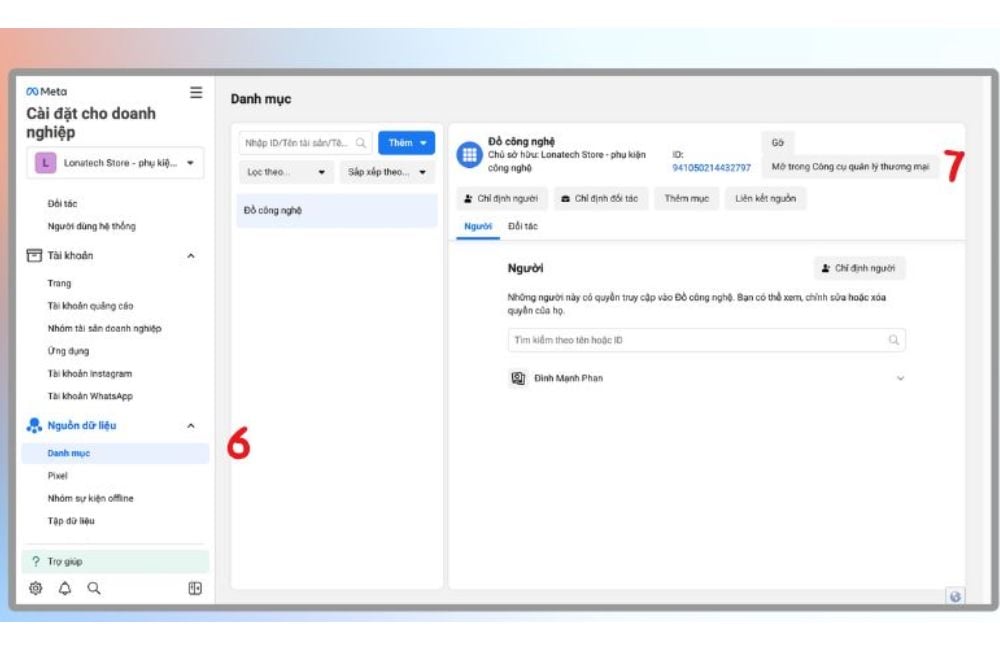Open the Lọc theo filter dropdown
This screenshot has height=650, width=1000.
pos(286,172)
